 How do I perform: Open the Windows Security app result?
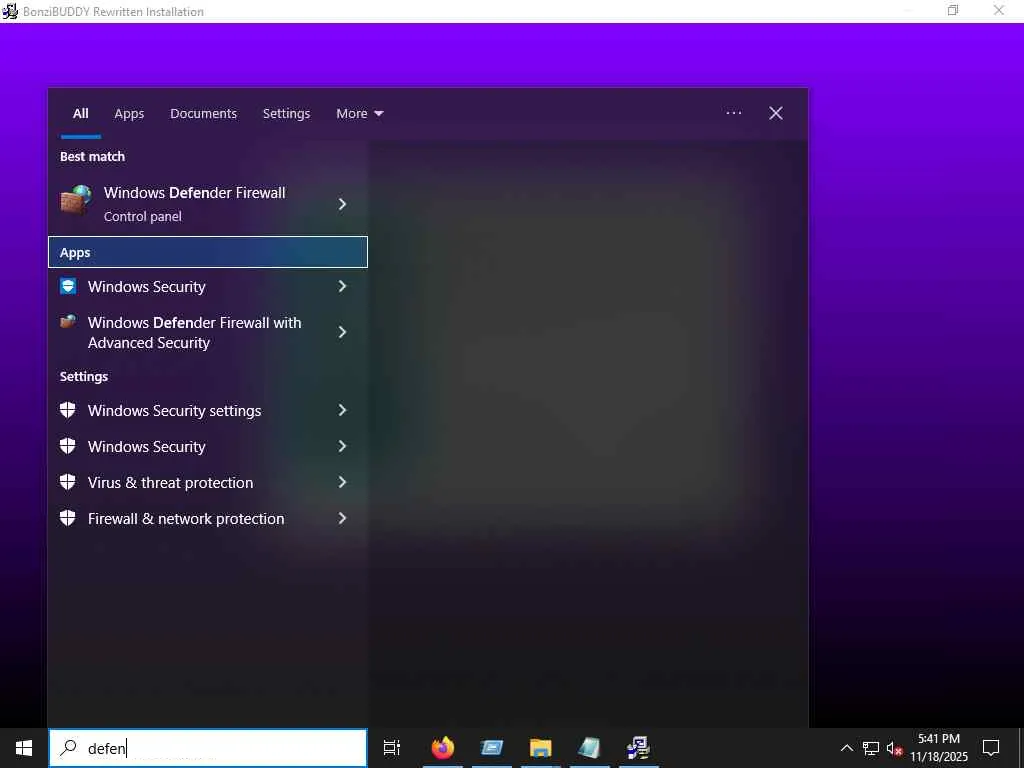pos(208,286)
